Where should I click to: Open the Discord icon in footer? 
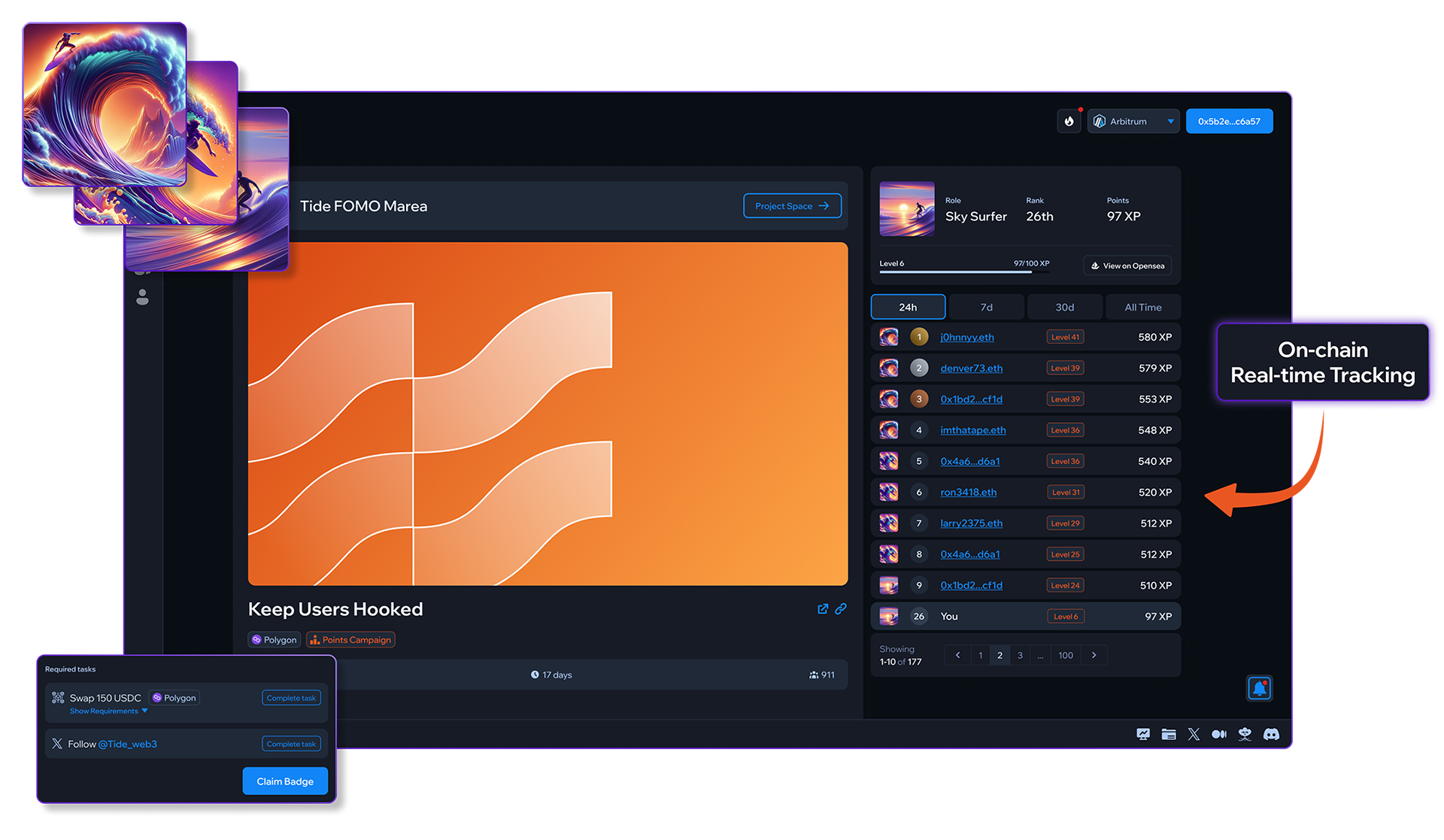coord(1271,734)
